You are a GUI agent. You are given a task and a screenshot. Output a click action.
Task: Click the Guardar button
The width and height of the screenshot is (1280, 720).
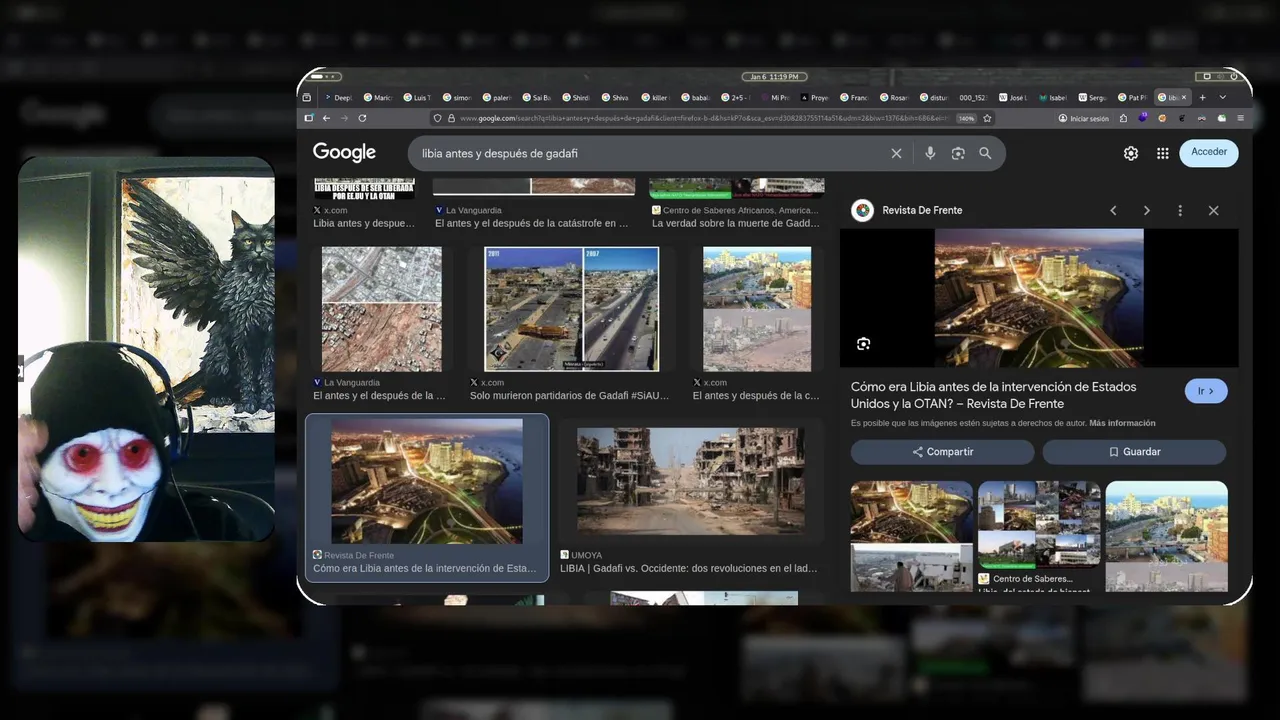pyautogui.click(x=1134, y=452)
